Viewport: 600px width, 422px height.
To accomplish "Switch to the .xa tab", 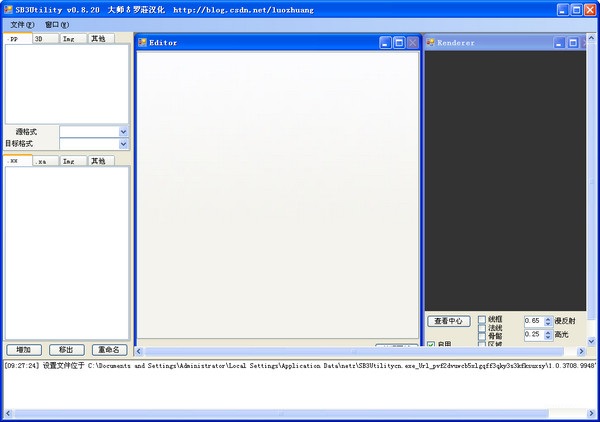I will point(46,161).
